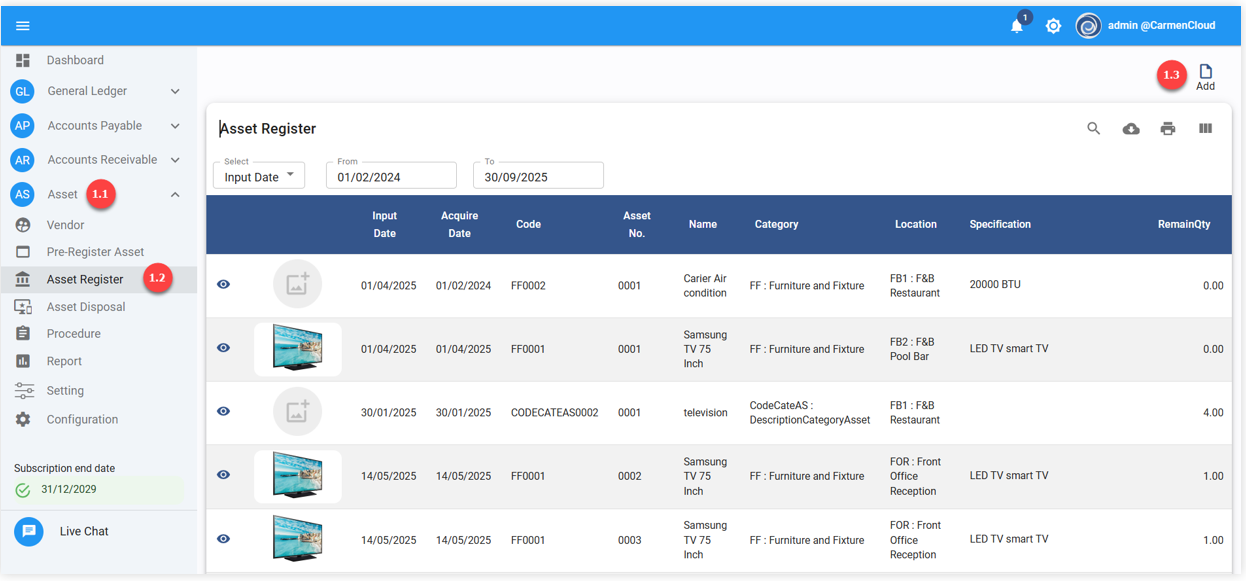View details of Carier Air condition row
The width and height of the screenshot is (1246, 581).
coord(223,285)
